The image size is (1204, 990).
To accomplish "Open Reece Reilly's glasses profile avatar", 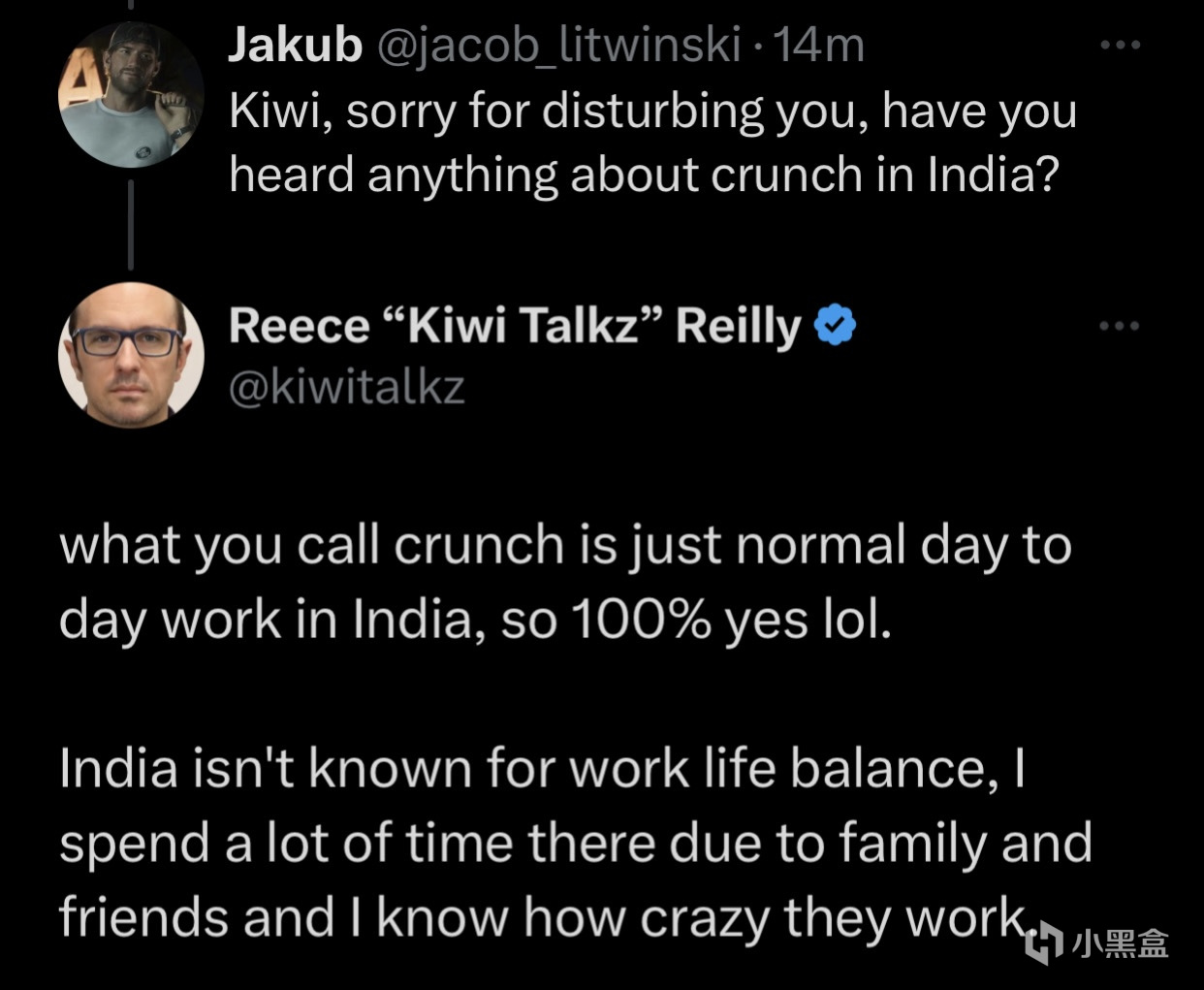I will (x=131, y=355).
